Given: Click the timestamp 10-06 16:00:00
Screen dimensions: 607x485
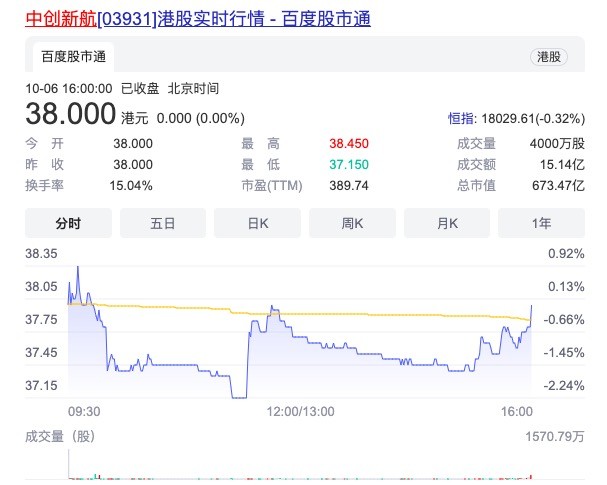Looking at the screenshot, I should pos(69,89).
